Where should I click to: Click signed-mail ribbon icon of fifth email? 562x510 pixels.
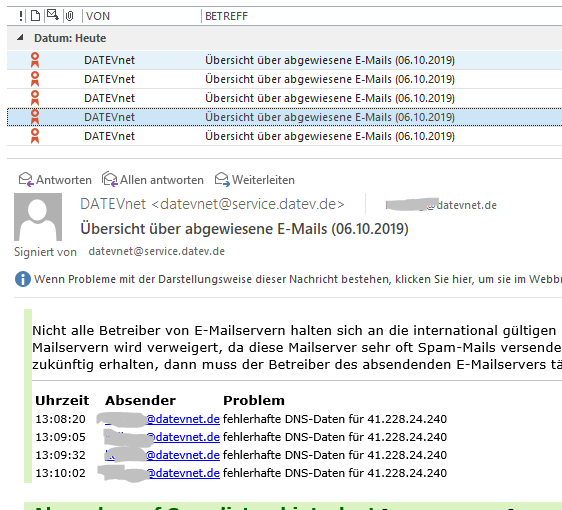(x=35, y=136)
